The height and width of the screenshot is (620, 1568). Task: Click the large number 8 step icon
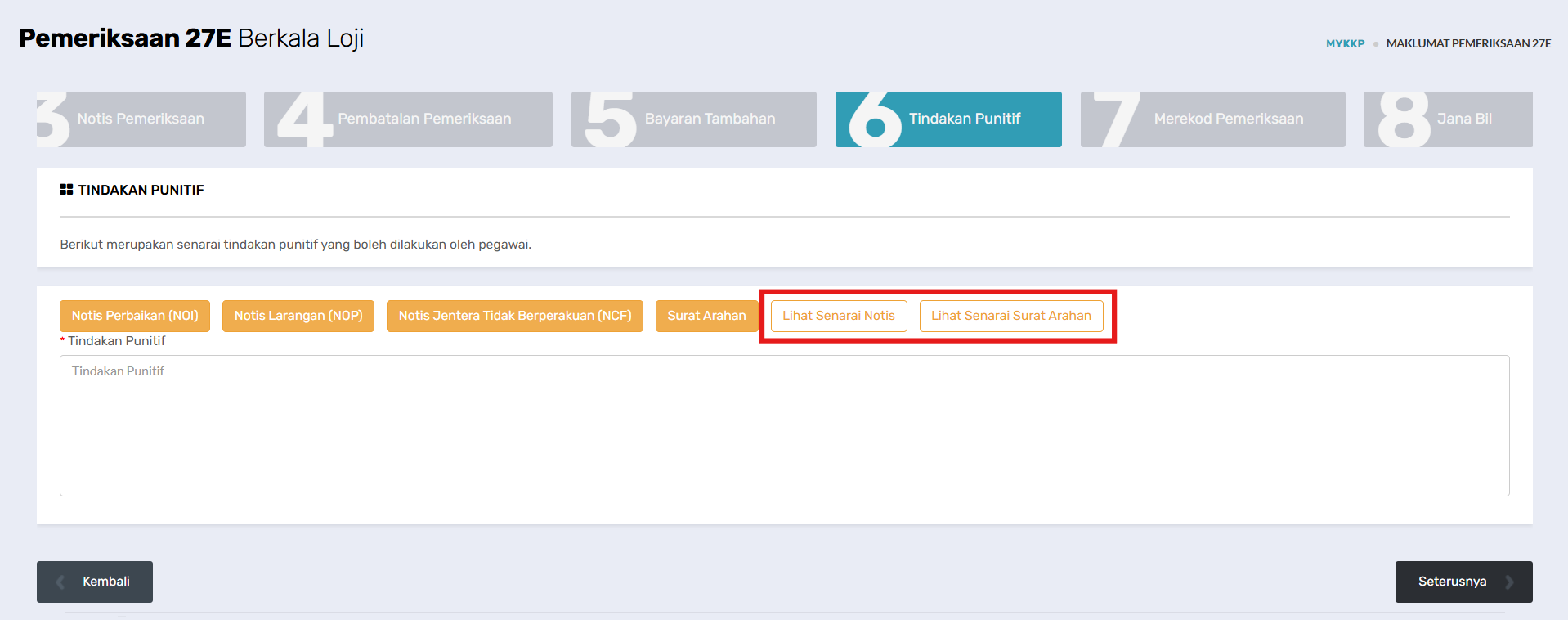pyautogui.click(x=1404, y=119)
